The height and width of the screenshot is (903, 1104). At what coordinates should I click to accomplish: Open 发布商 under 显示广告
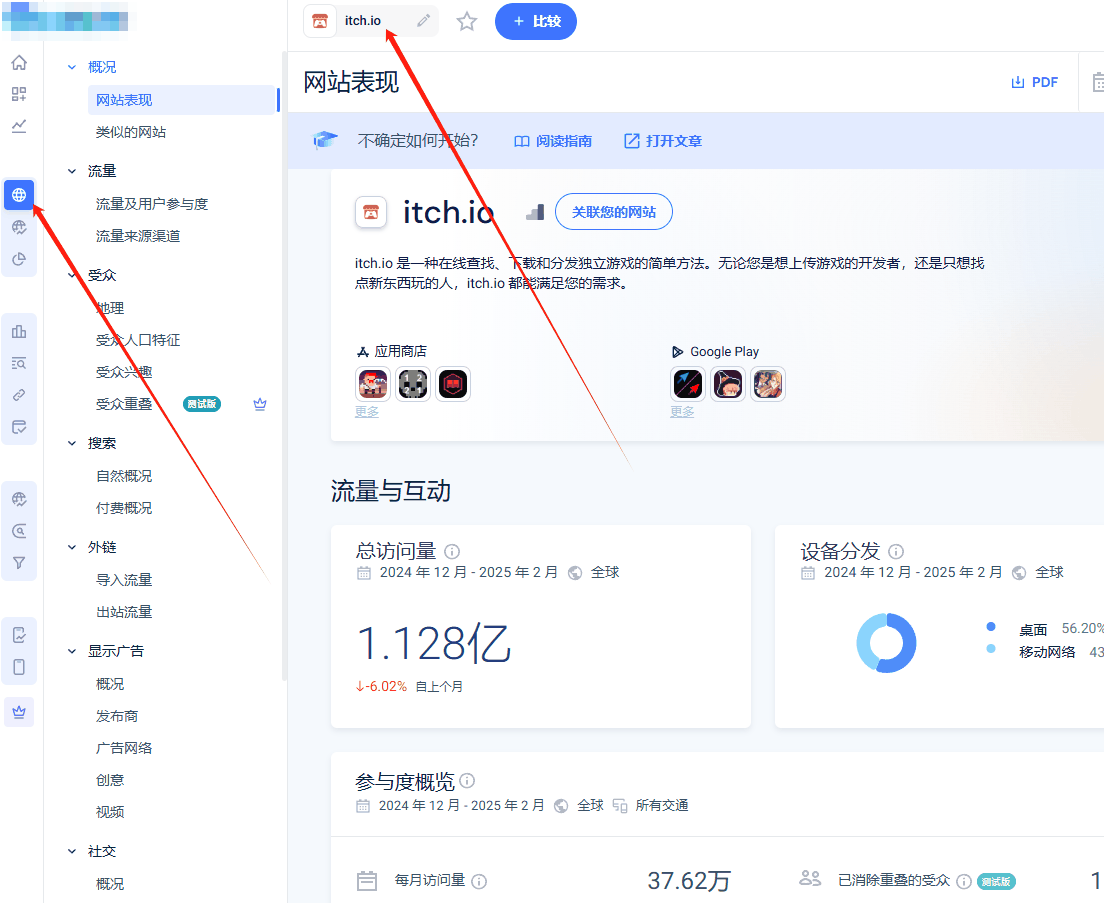[x=117, y=716]
